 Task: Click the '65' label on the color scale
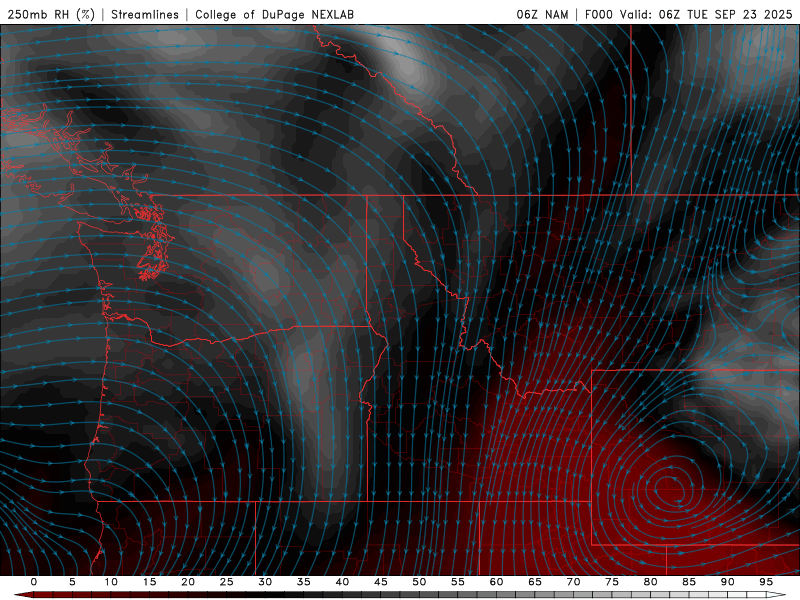pos(535,582)
